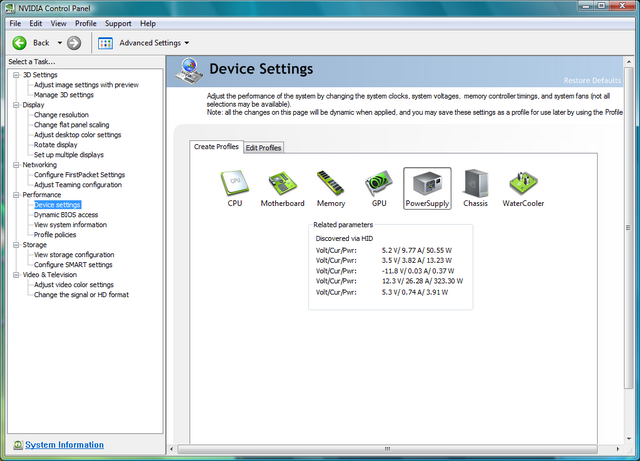This screenshot has width=640, height=461.
Task: Open the Back history dropdown arrow
Action: pyautogui.click(x=60, y=43)
